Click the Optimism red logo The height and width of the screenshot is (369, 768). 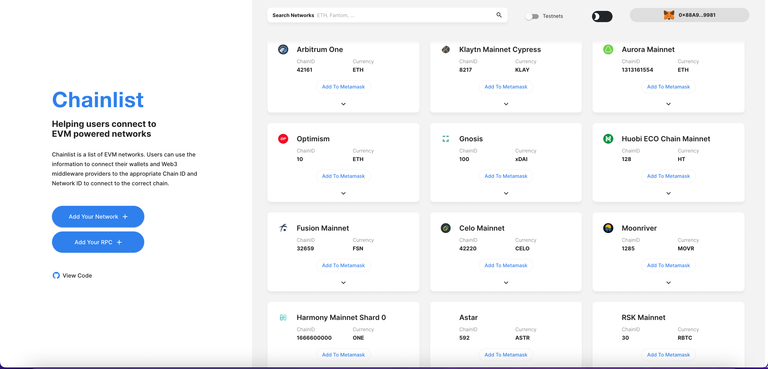[x=283, y=139]
